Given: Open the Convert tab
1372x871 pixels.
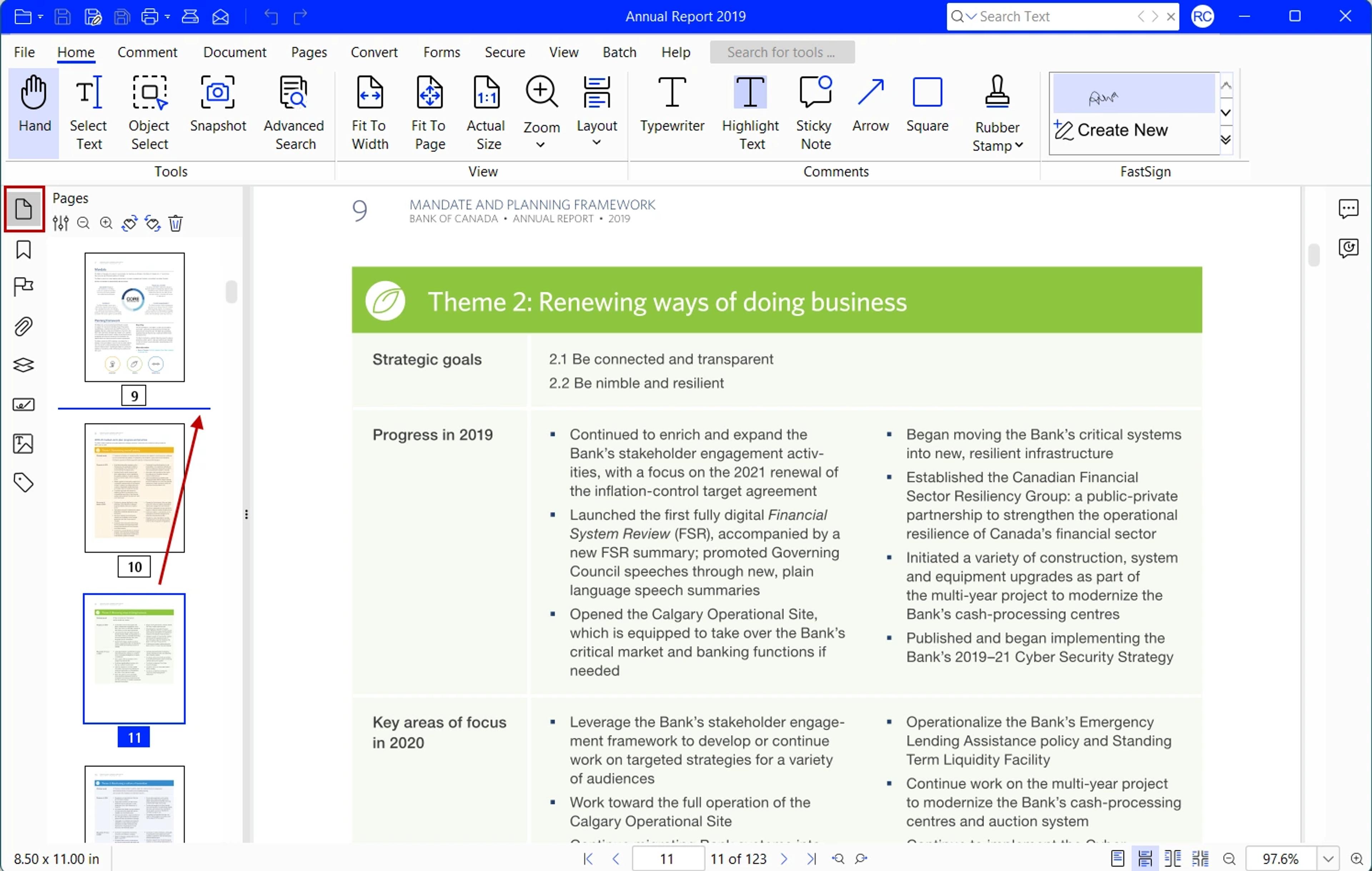Looking at the screenshot, I should pos(374,52).
